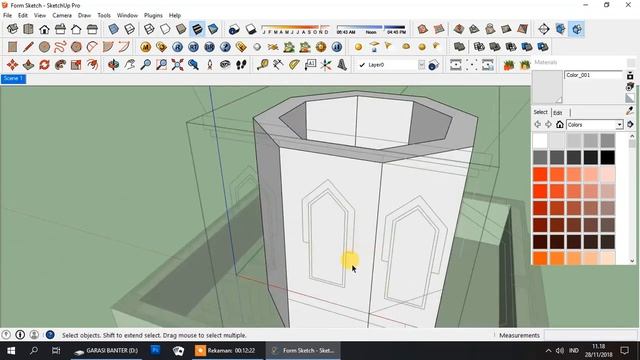Image resolution: width=640 pixels, height=360 pixels.
Task: Open the materials Details arrow menu
Action: pyautogui.click(x=630, y=124)
